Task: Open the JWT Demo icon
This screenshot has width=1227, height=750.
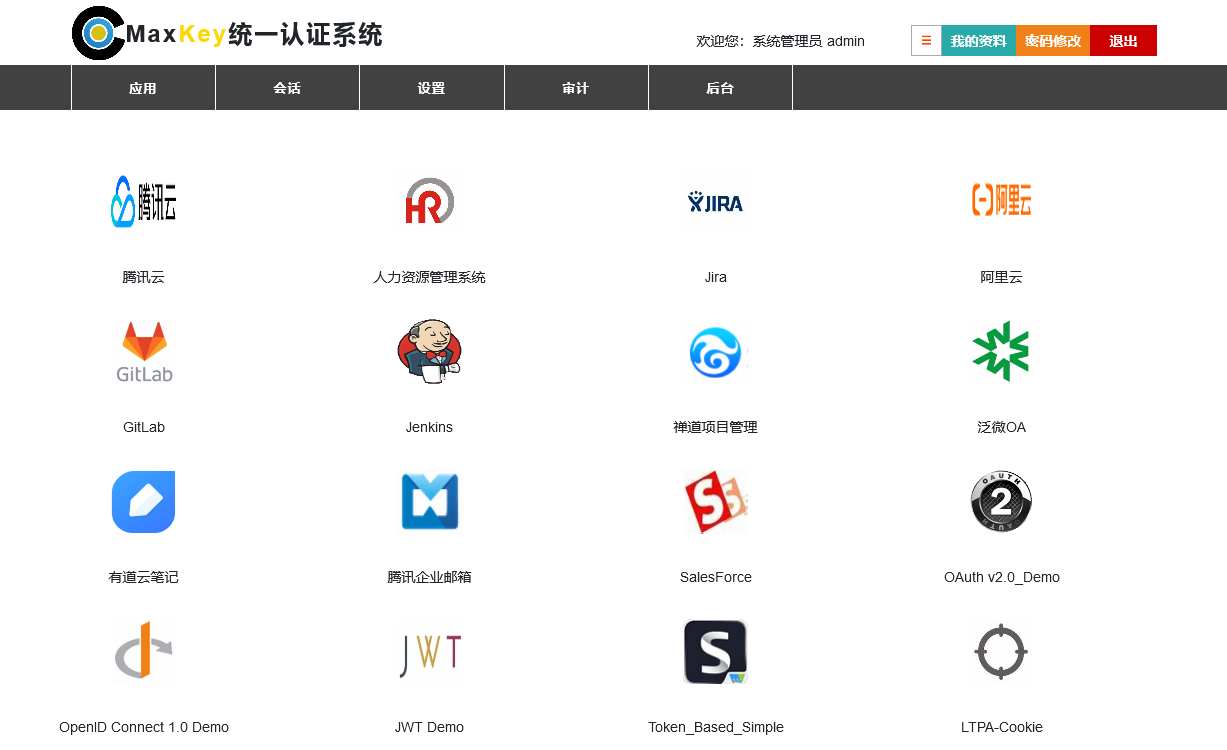Action: tap(429, 652)
